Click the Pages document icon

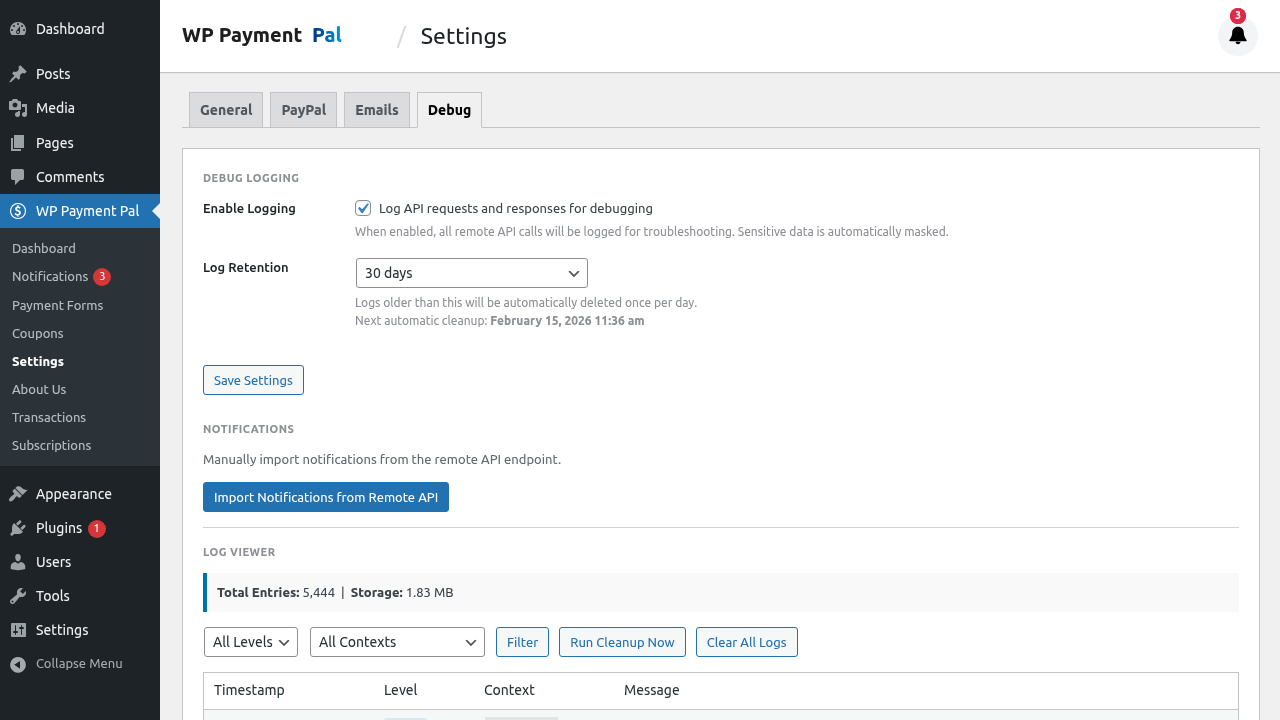click(16, 142)
